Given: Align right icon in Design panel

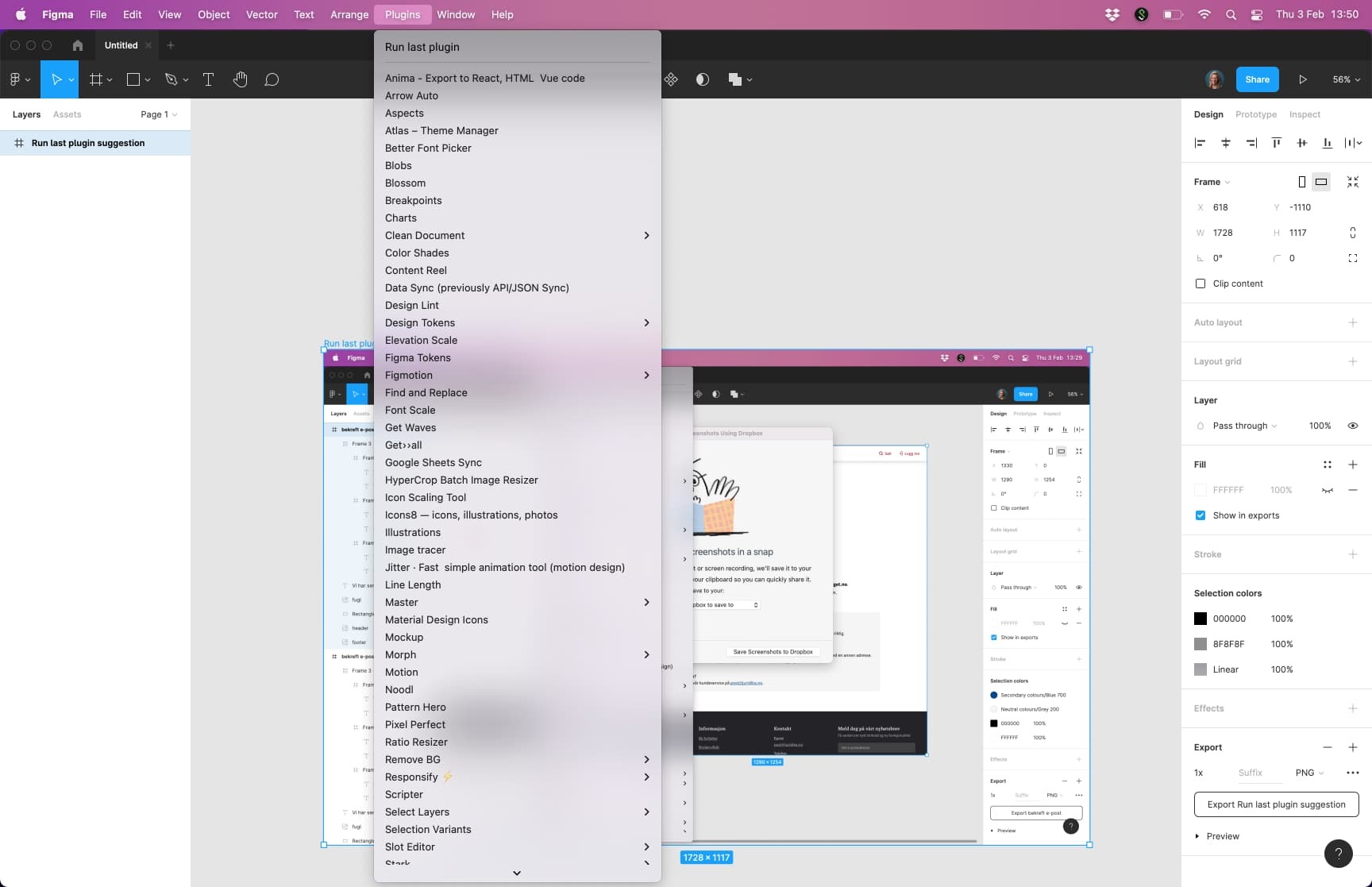Looking at the screenshot, I should 1251,143.
